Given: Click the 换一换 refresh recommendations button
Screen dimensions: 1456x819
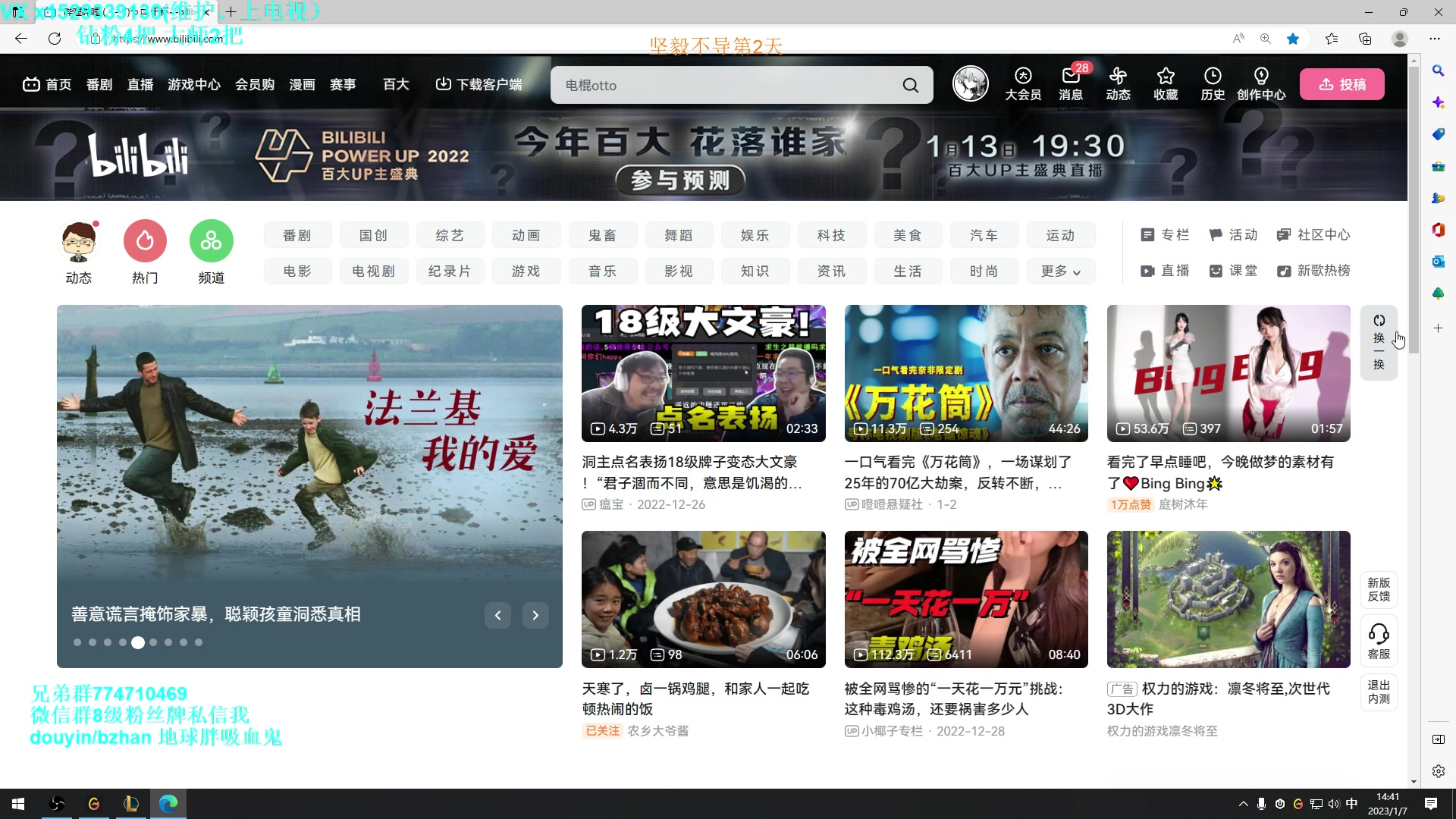Looking at the screenshot, I should click(1379, 343).
